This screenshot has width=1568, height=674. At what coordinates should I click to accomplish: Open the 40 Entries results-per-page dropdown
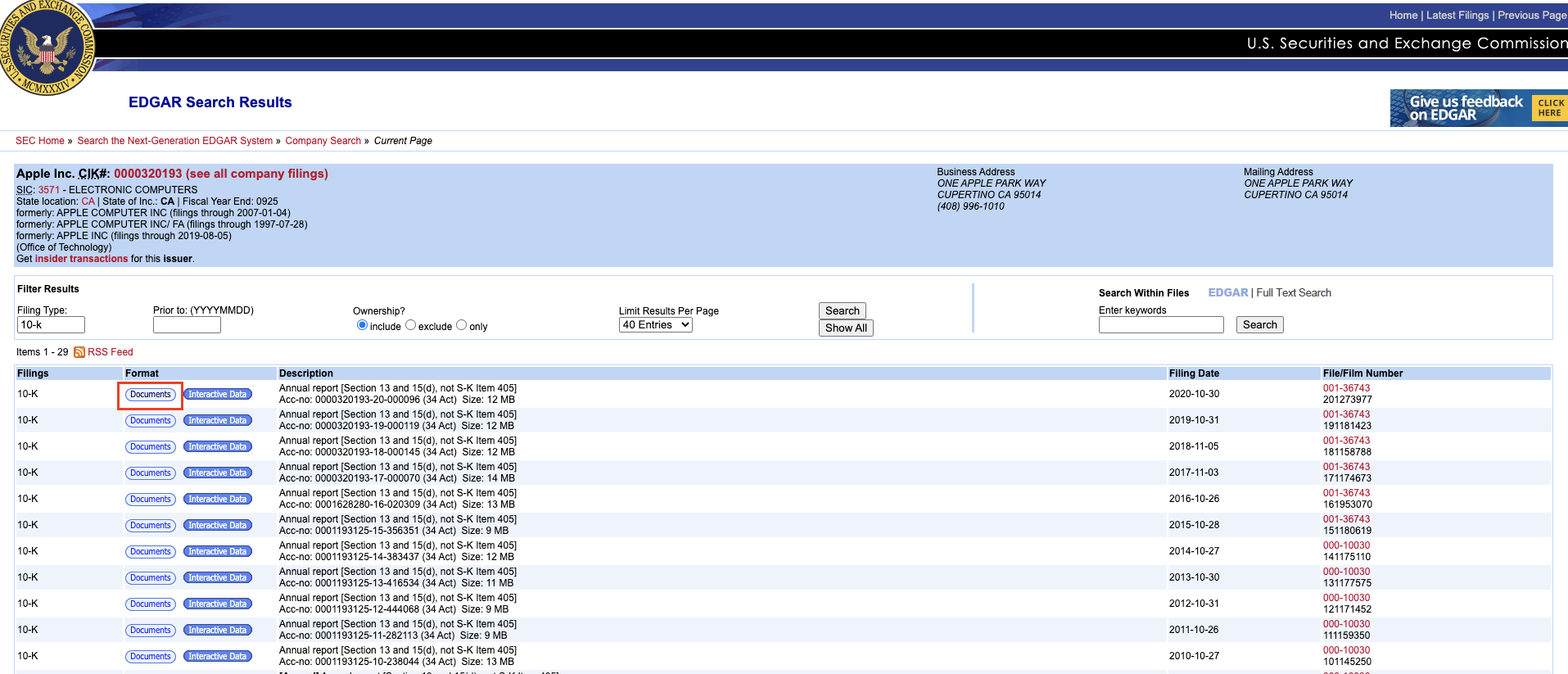656,325
